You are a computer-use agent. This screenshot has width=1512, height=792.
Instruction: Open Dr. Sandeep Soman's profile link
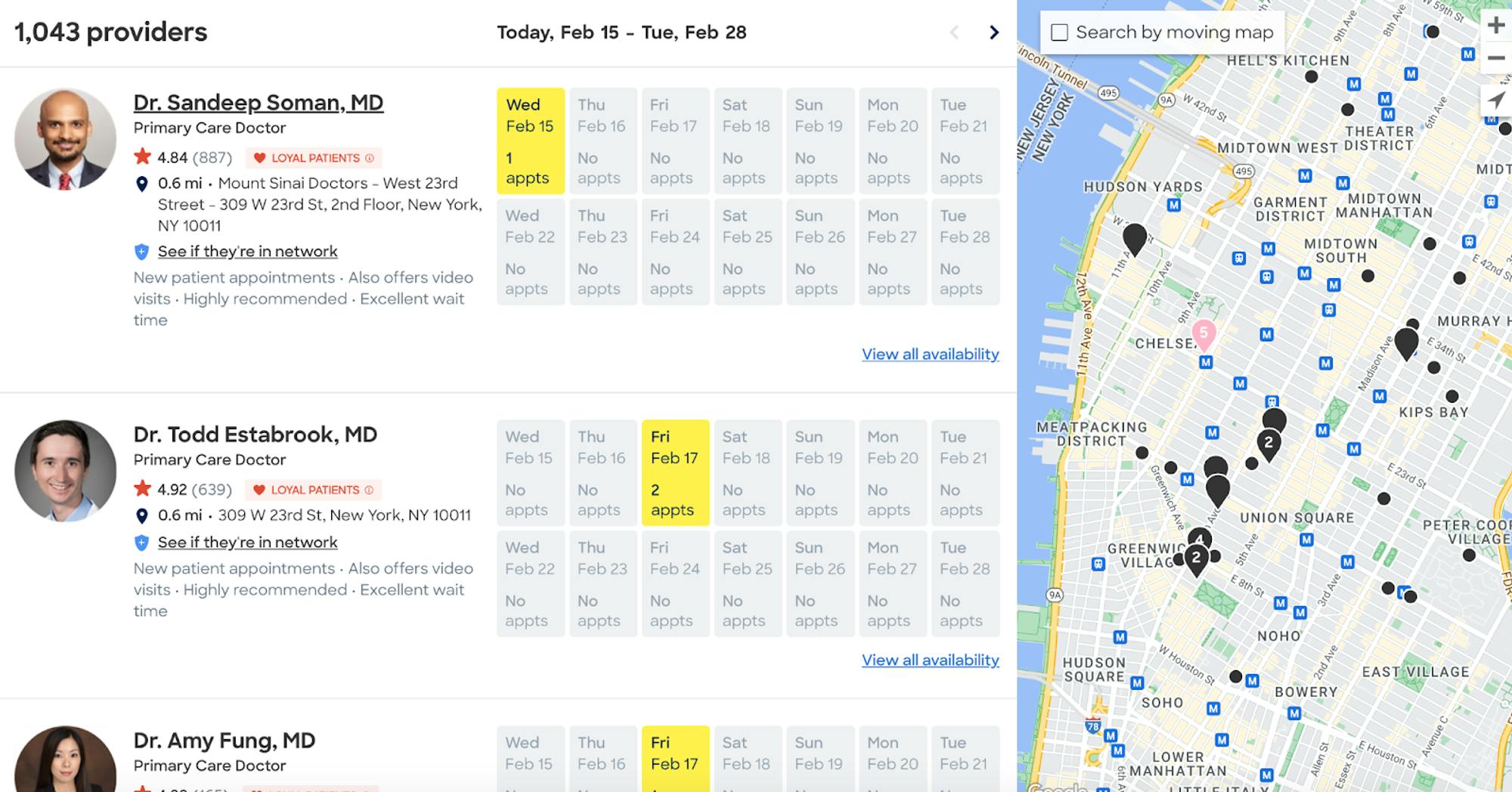[x=259, y=102]
